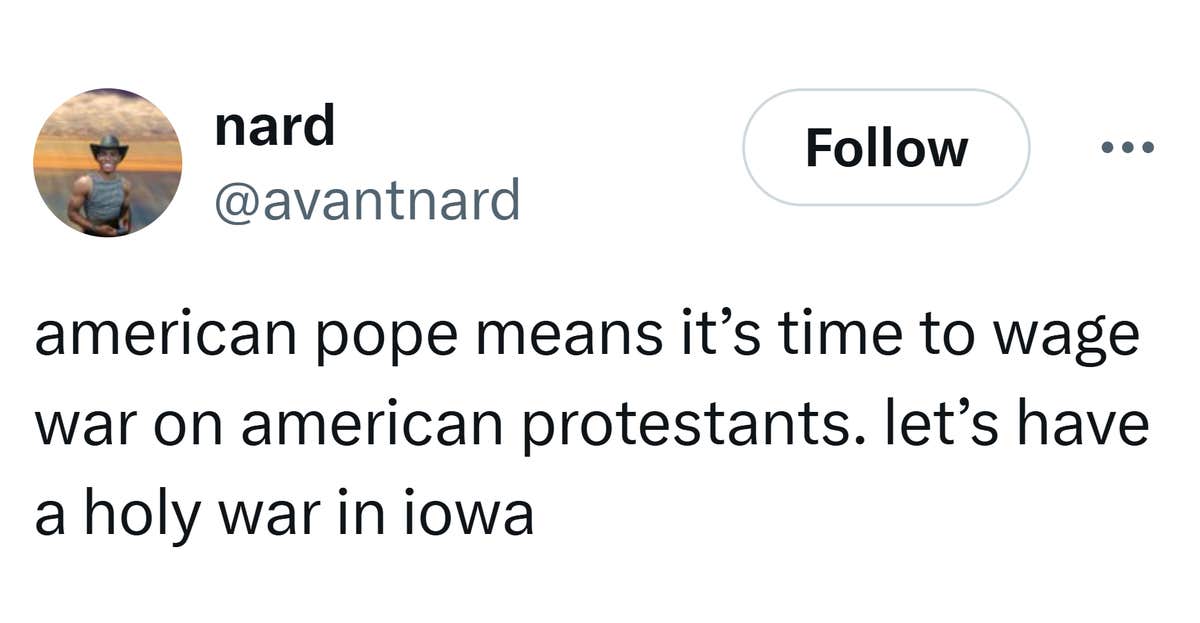This screenshot has height=623, width=1200.
Task: Visit the @avantnard handle link
Action: [367, 199]
